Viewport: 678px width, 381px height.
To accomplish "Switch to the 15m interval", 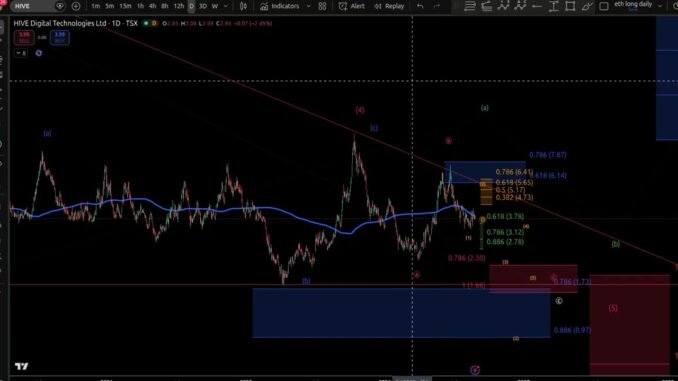I will coord(125,6).
